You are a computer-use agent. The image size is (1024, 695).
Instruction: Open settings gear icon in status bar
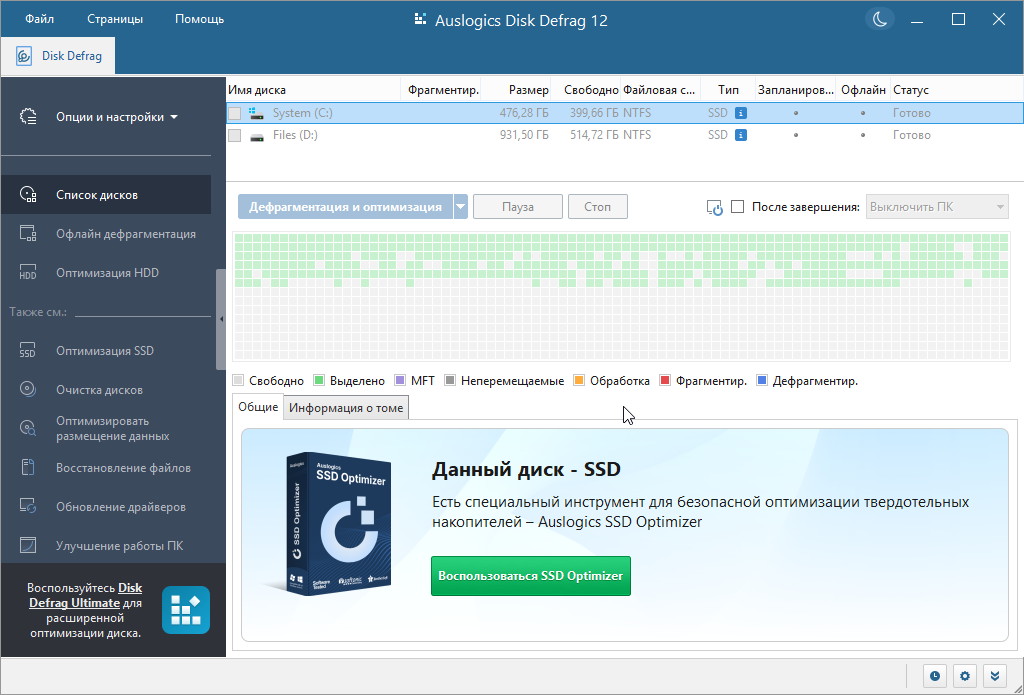(965, 676)
